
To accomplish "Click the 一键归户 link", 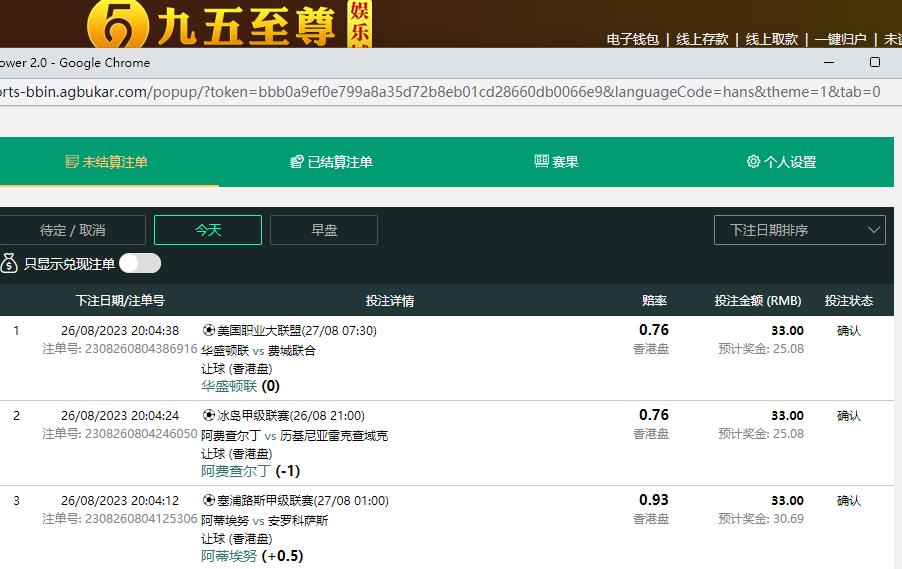I will pyautogui.click(x=840, y=39).
